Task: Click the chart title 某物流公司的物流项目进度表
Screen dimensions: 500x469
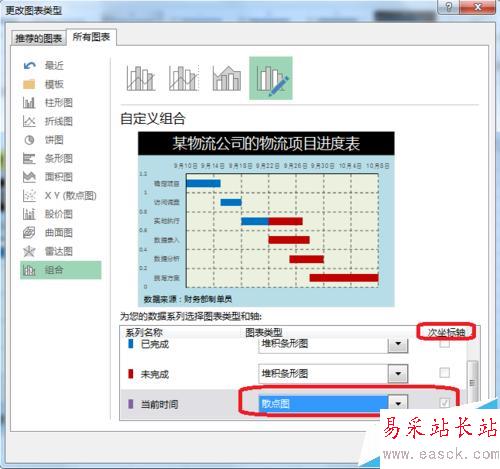Action: pyautogui.click(x=266, y=143)
